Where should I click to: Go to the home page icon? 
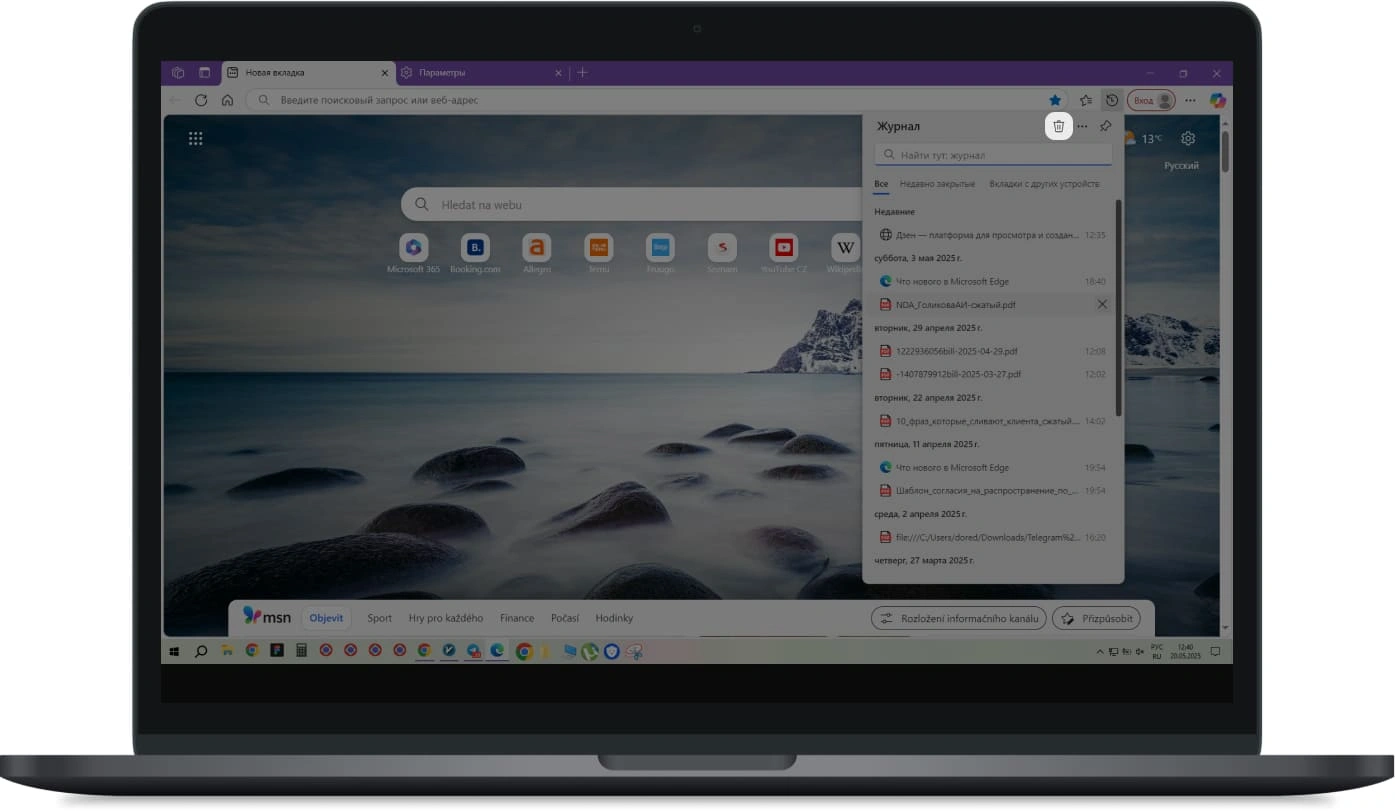coord(227,100)
